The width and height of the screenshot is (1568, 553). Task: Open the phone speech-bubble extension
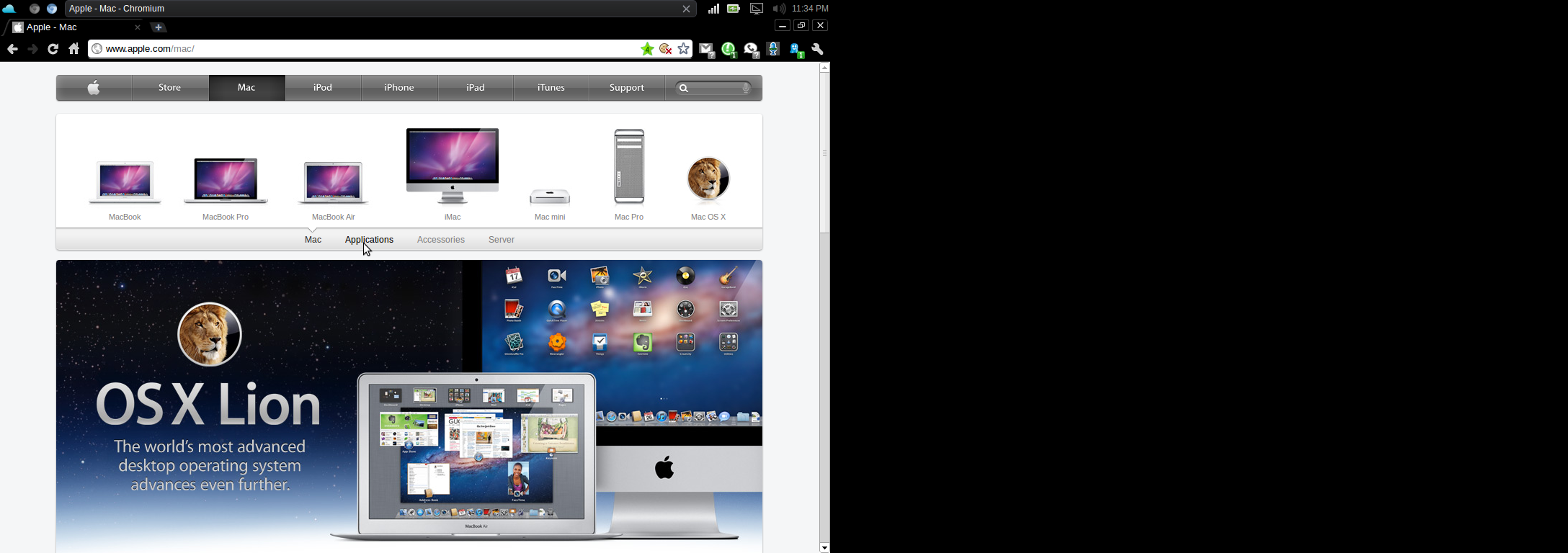tap(752, 50)
